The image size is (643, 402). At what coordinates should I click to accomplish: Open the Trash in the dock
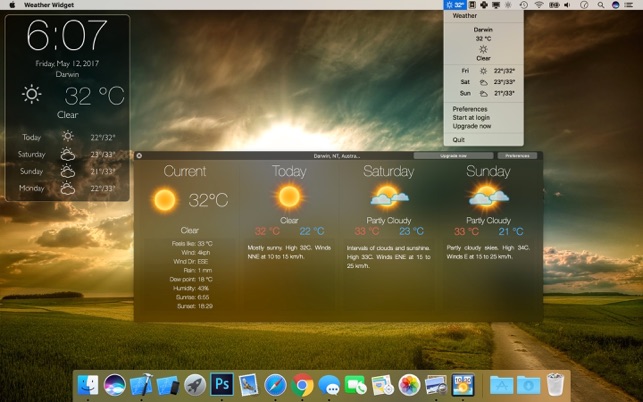[x=555, y=384]
